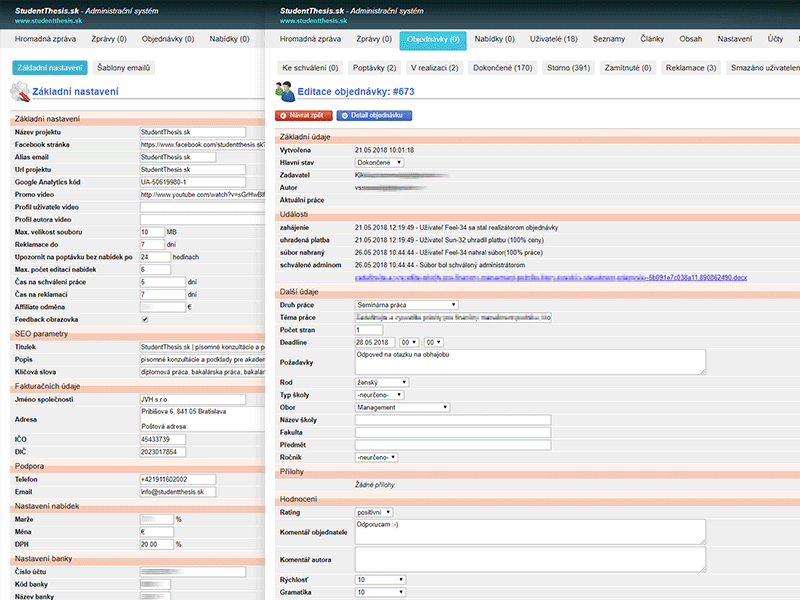Open Zprávy (0) tab in the settings window
The height and width of the screenshot is (600, 800).
point(109,39)
